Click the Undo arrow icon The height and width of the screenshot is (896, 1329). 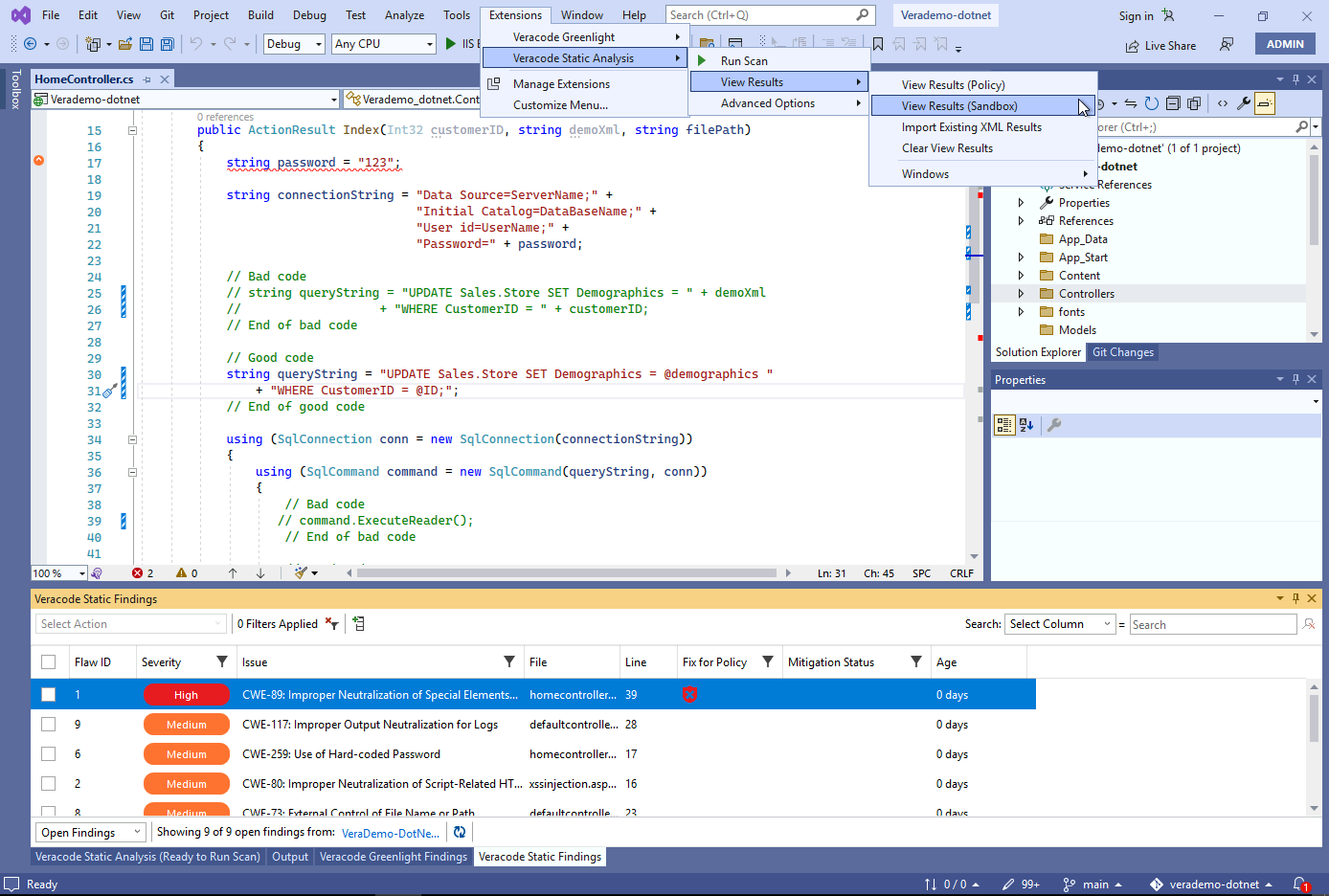(196, 44)
